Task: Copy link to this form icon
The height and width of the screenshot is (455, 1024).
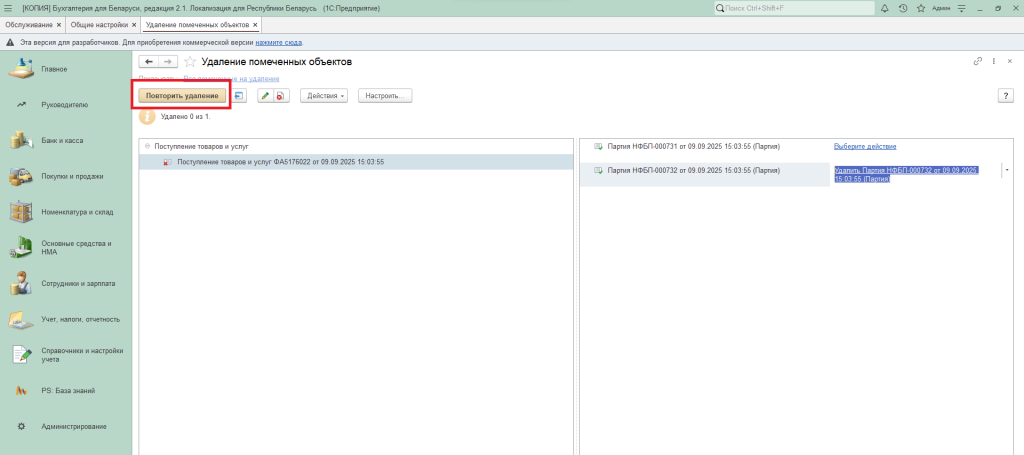Action: point(977,62)
